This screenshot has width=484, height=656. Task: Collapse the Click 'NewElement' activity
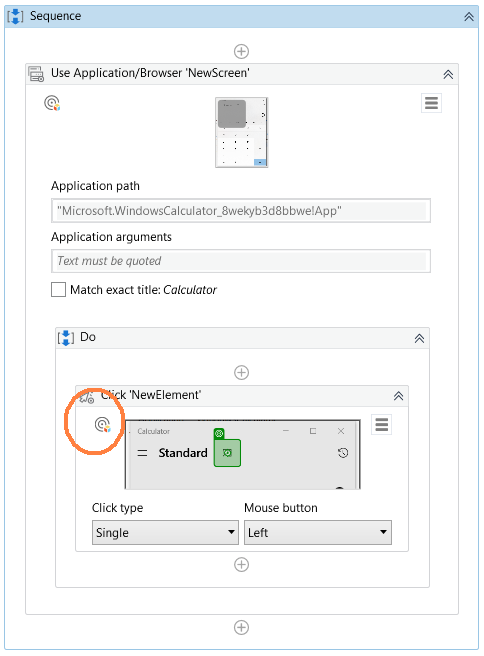click(x=398, y=396)
